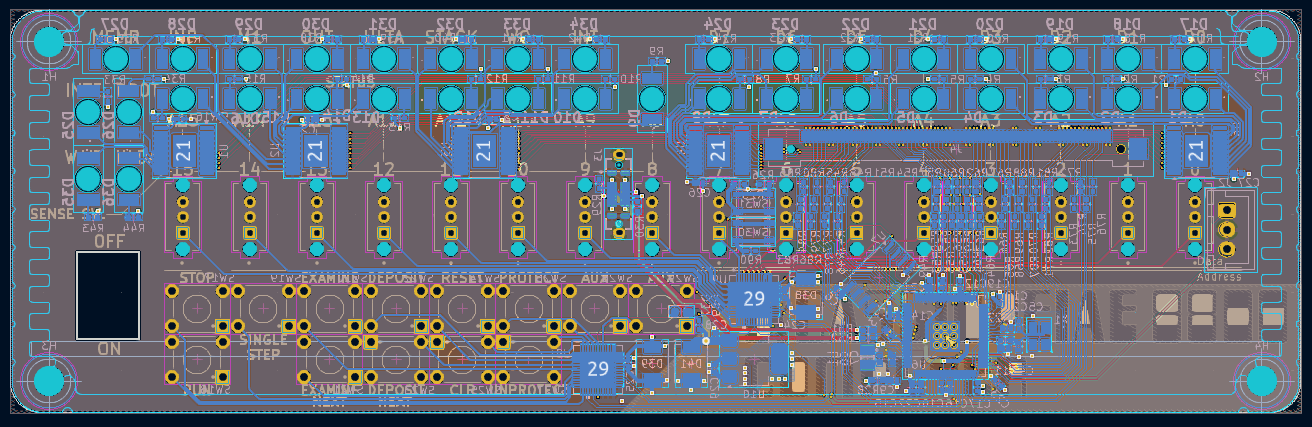Select the H2 mounting hole at top-right
1312x427 pixels.
(1262, 41)
